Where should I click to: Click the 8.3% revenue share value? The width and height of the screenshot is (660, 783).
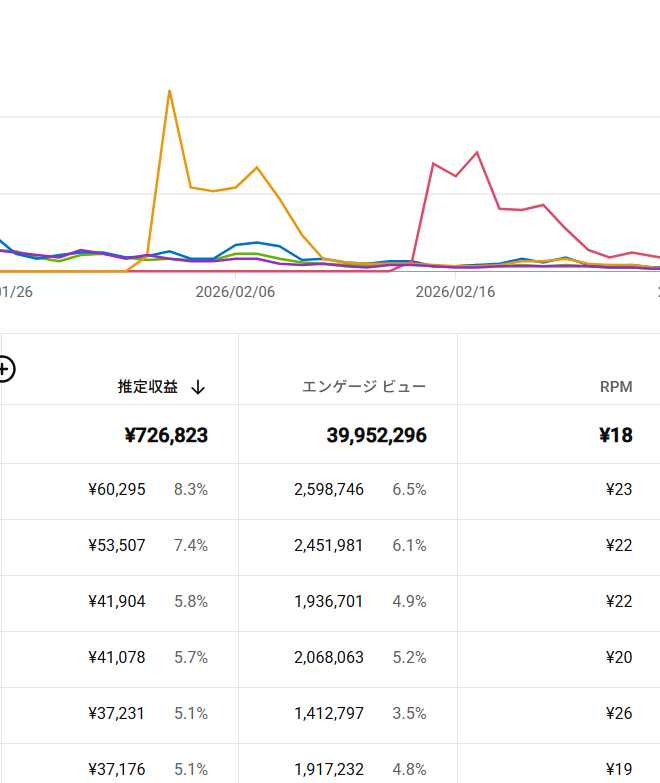(x=190, y=490)
